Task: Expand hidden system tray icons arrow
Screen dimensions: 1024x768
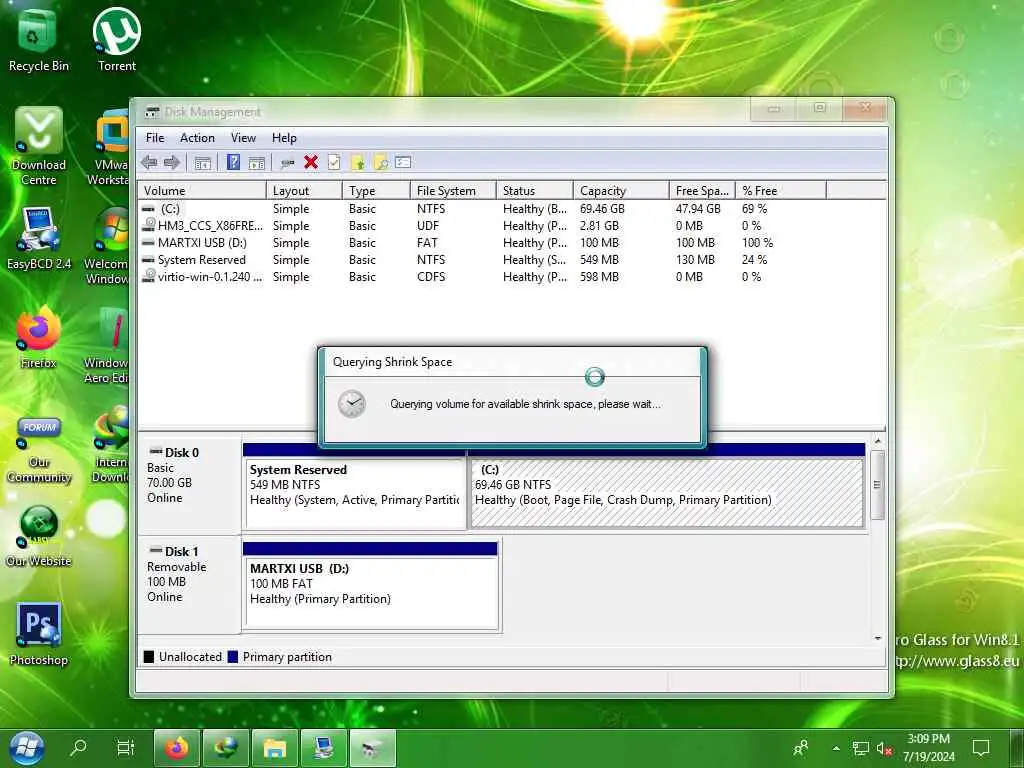Action: [x=836, y=748]
